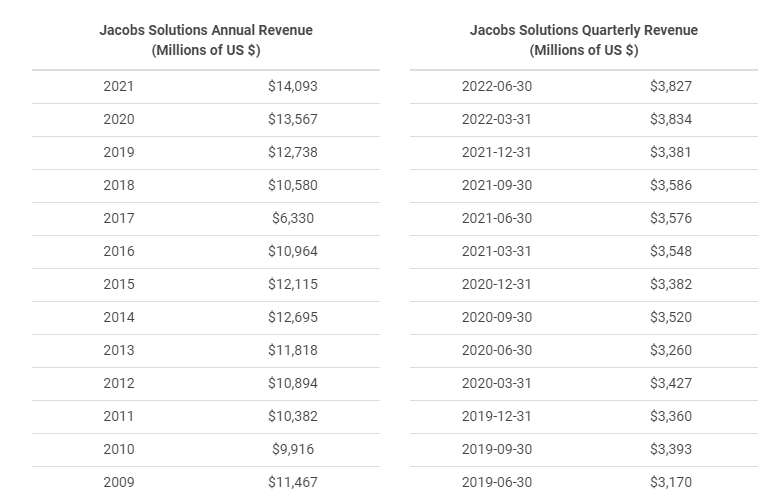Click the $6,330 revenue figure
This screenshot has width=777, height=499.
click(292, 218)
